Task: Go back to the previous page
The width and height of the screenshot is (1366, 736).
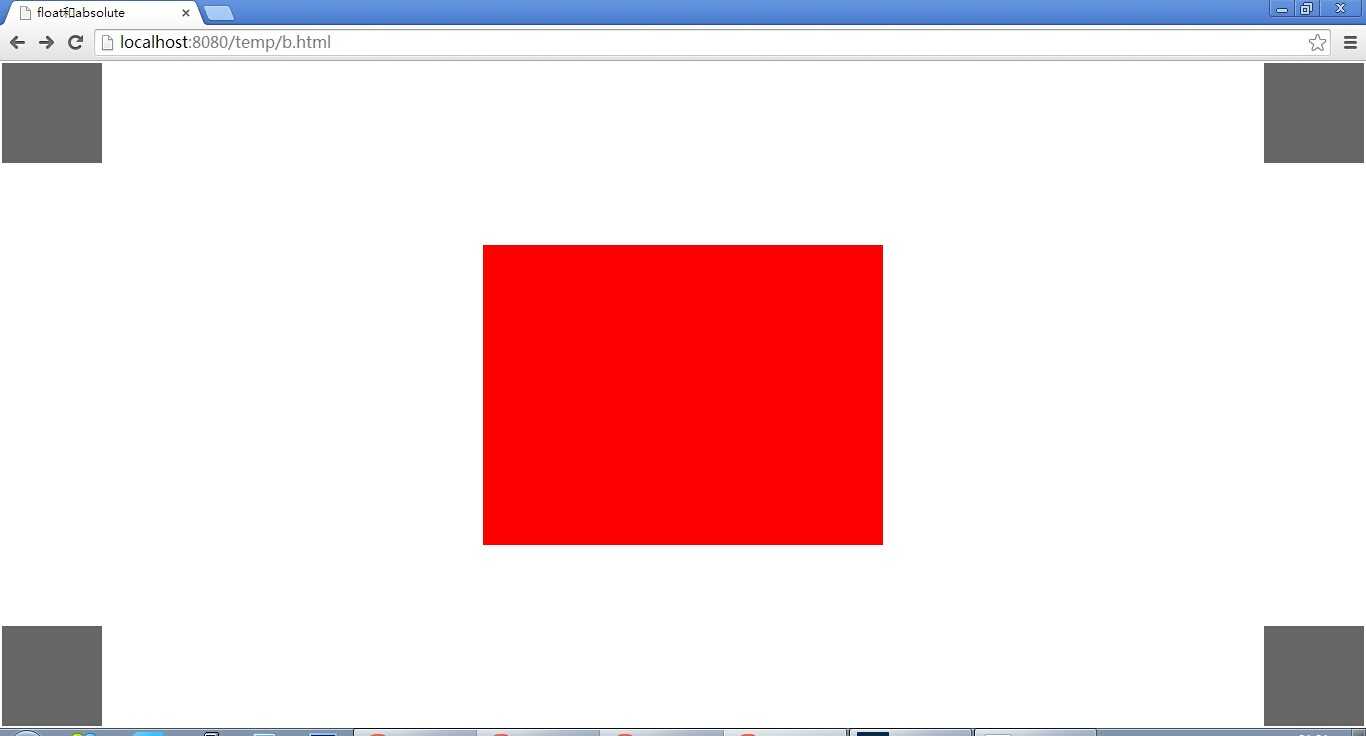Action: pos(17,42)
